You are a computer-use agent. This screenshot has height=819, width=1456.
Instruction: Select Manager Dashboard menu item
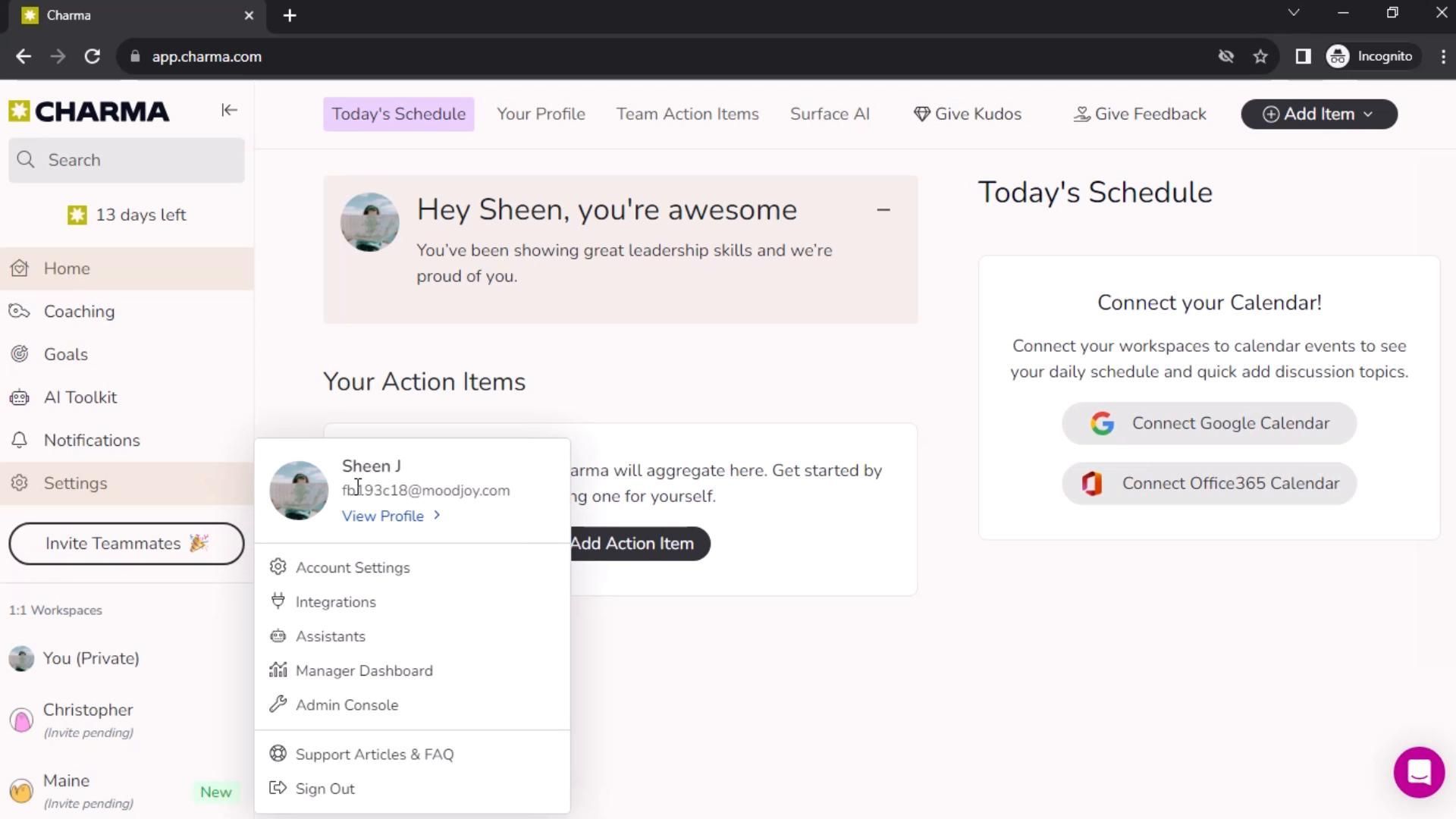(x=363, y=671)
